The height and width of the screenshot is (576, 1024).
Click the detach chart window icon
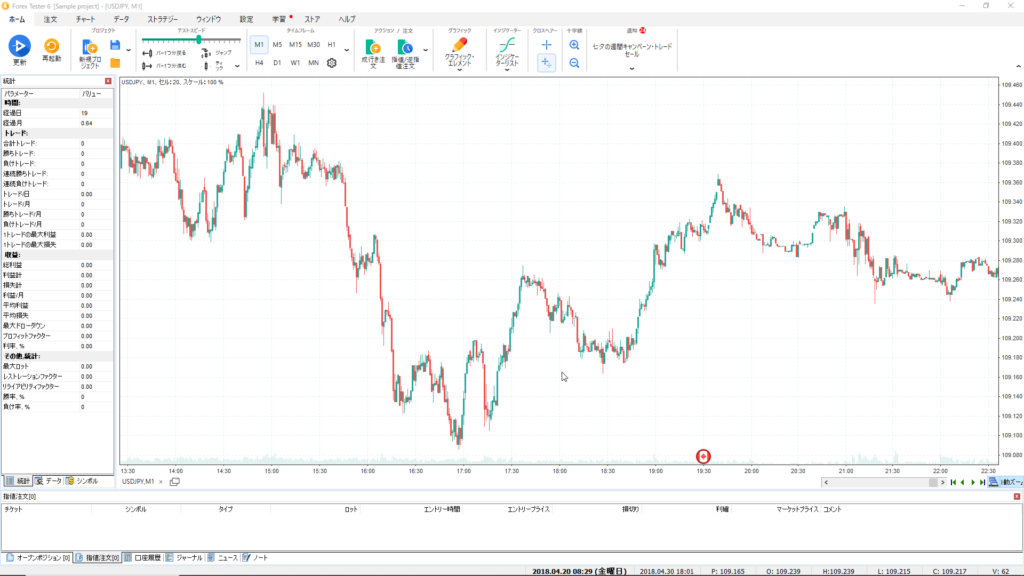pyautogui.click(x=174, y=482)
